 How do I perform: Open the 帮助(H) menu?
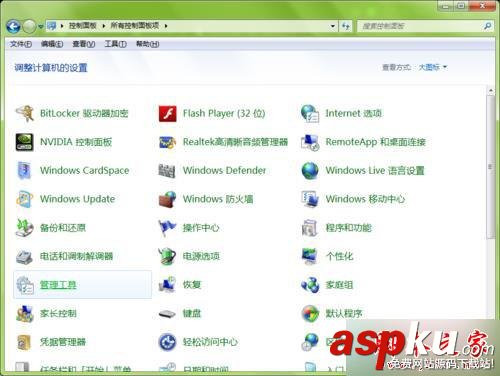(x=147, y=44)
